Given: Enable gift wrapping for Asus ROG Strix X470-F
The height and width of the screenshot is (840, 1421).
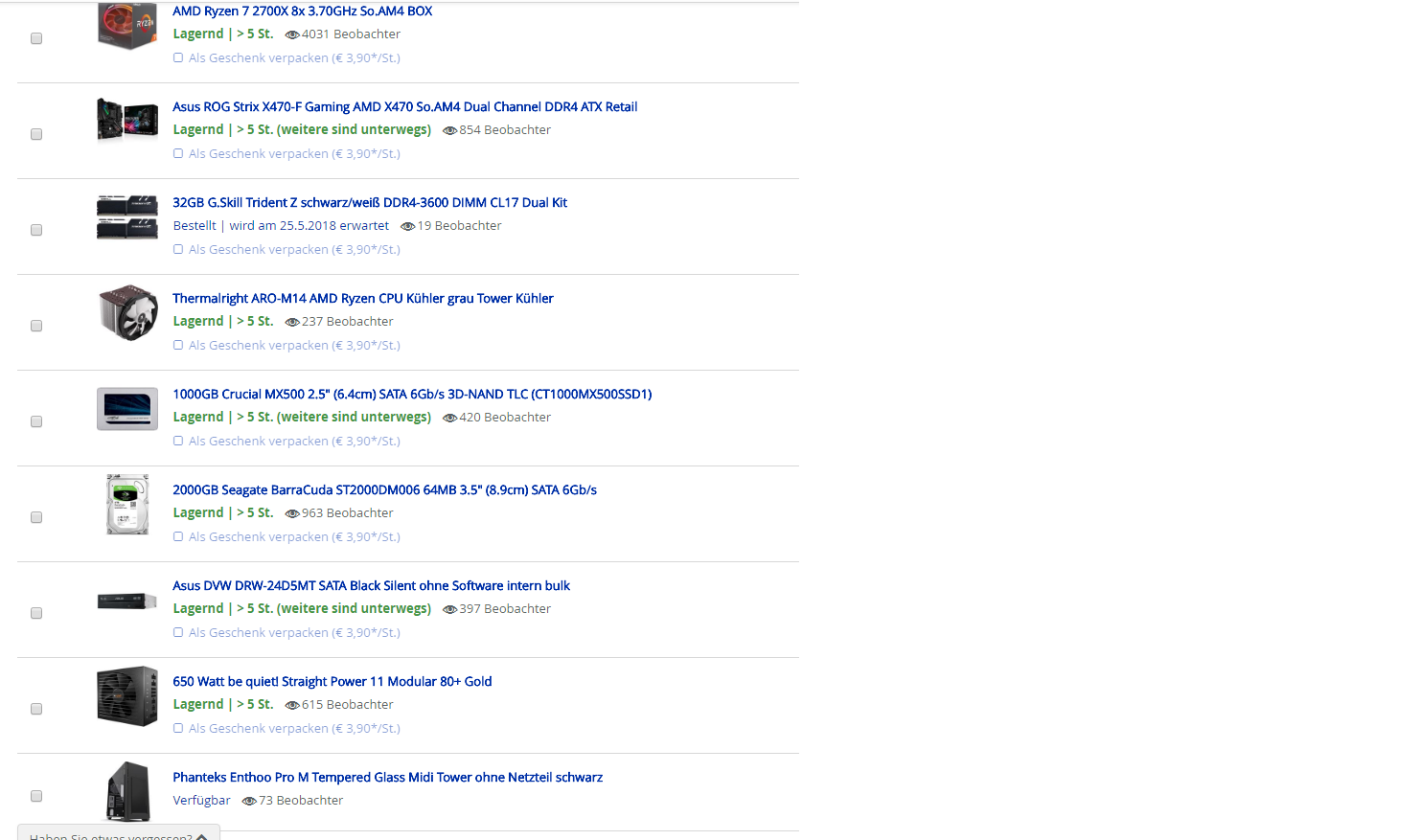Looking at the screenshot, I should pyautogui.click(x=178, y=153).
